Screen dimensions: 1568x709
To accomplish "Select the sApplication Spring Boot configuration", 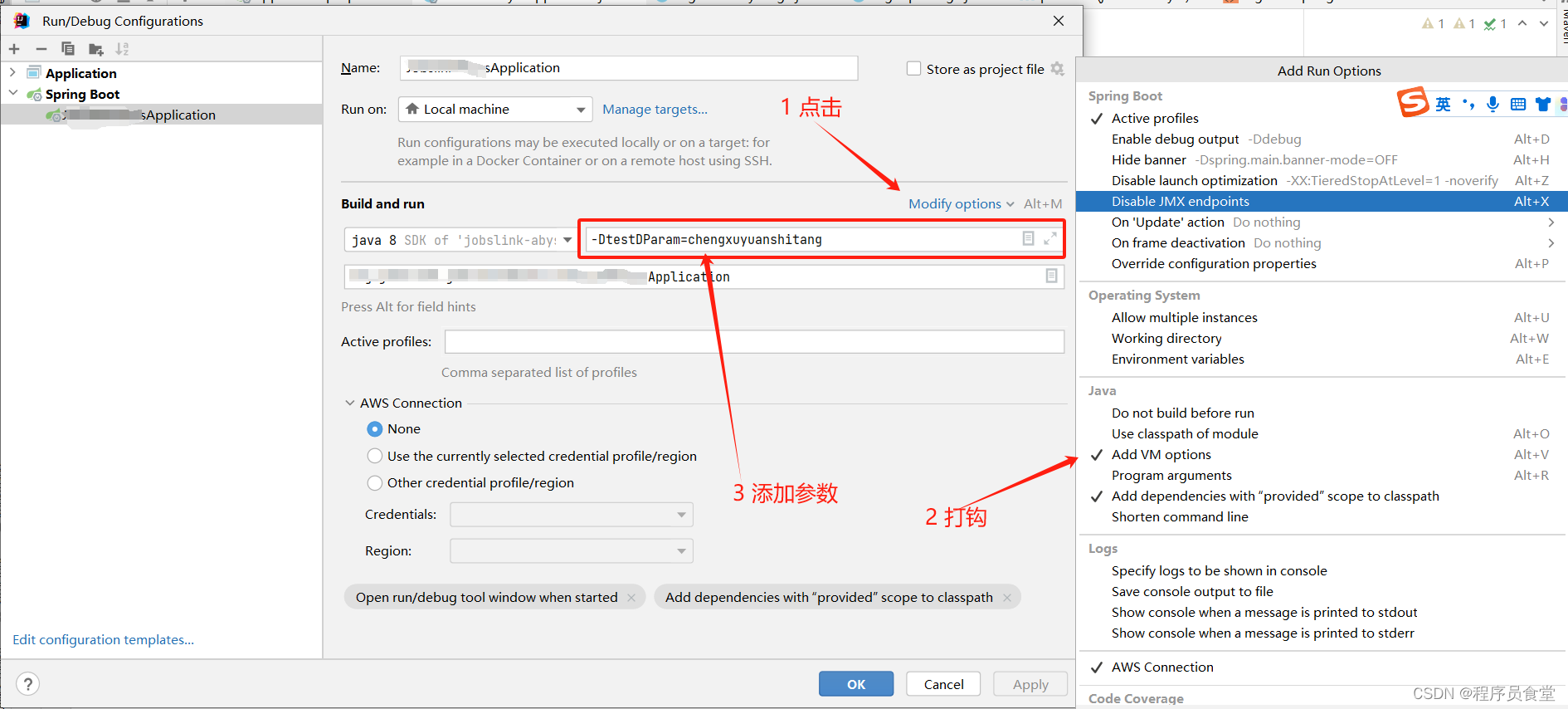I will click(162, 115).
